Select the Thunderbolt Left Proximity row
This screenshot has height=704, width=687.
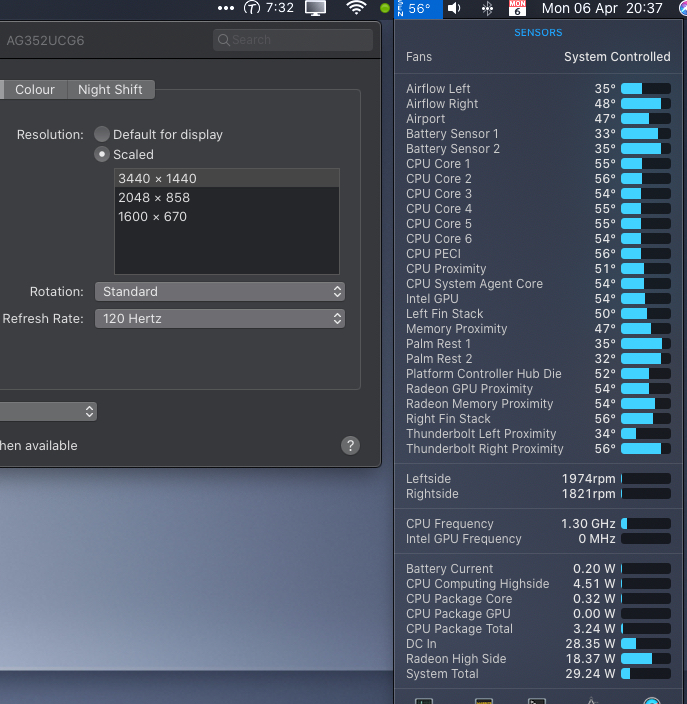[x=538, y=434]
